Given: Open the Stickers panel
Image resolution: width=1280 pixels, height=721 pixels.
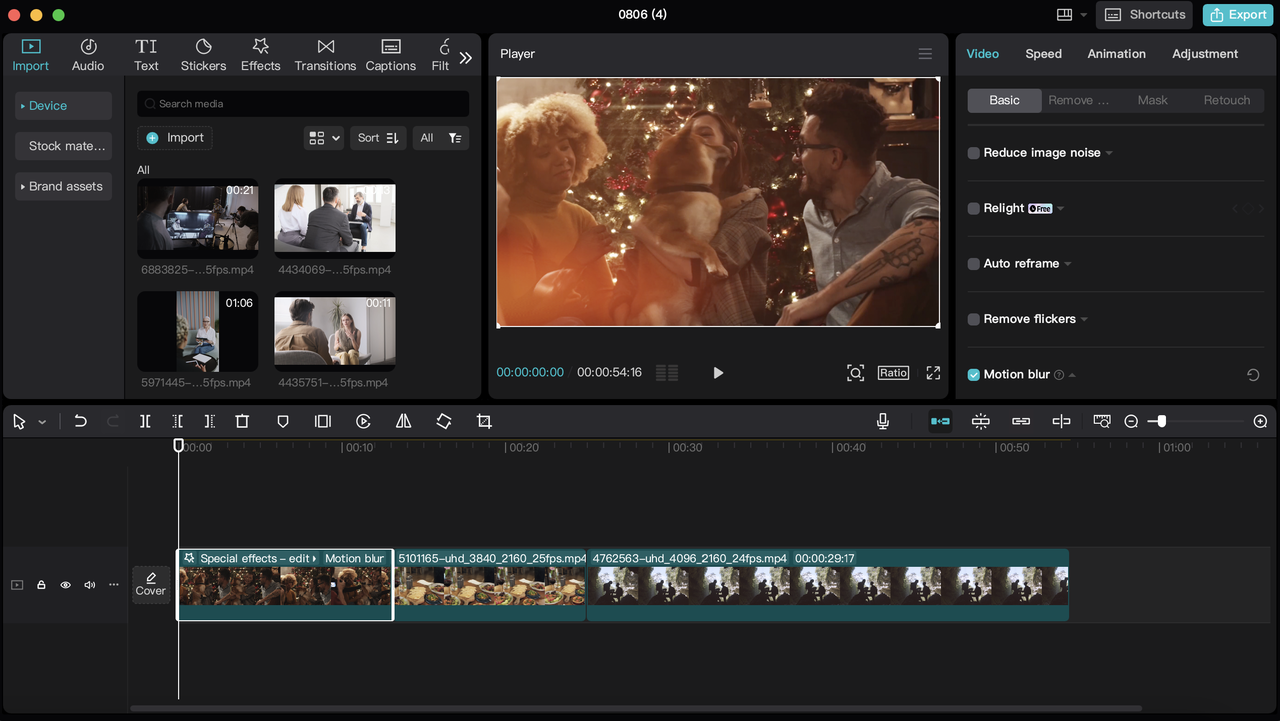Looking at the screenshot, I should [203, 55].
